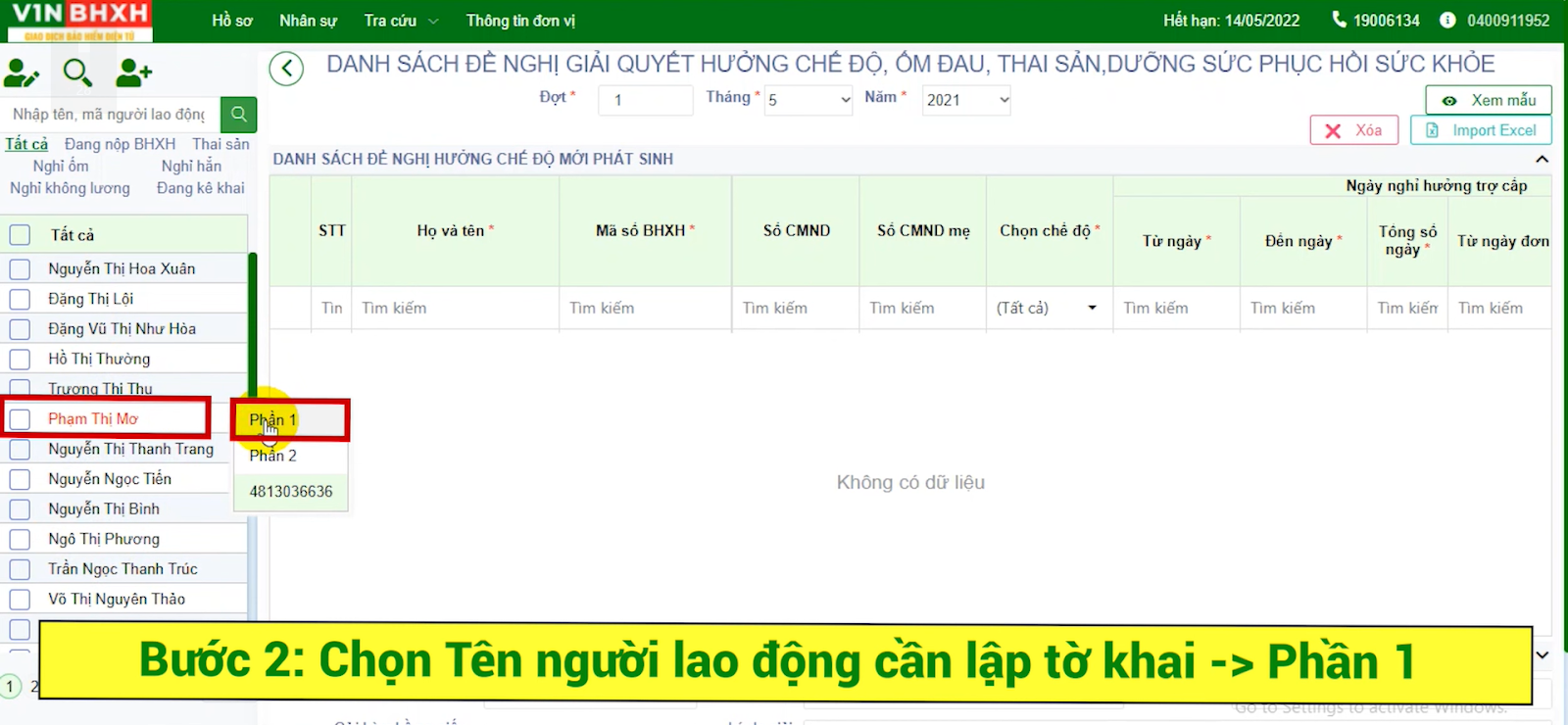Open the Tháng month dropdown
The height and width of the screenshot is (725, 1568).
point(808,100)
